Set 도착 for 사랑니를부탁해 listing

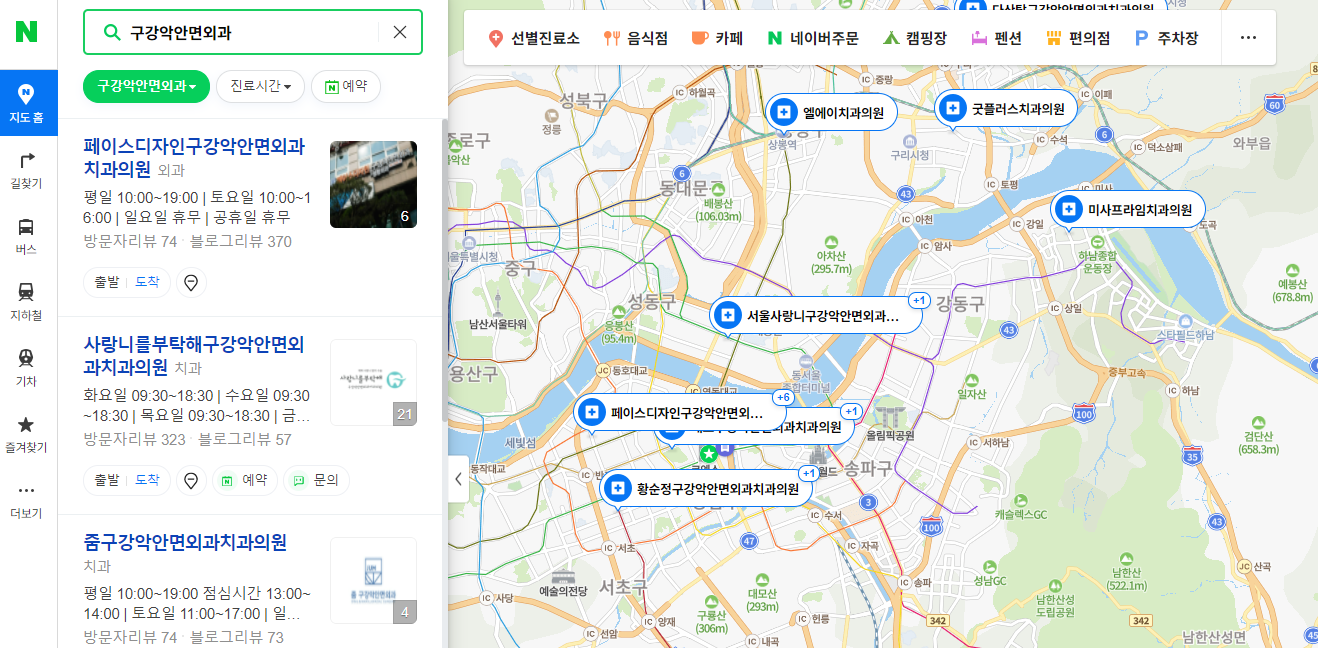(147, 480)
